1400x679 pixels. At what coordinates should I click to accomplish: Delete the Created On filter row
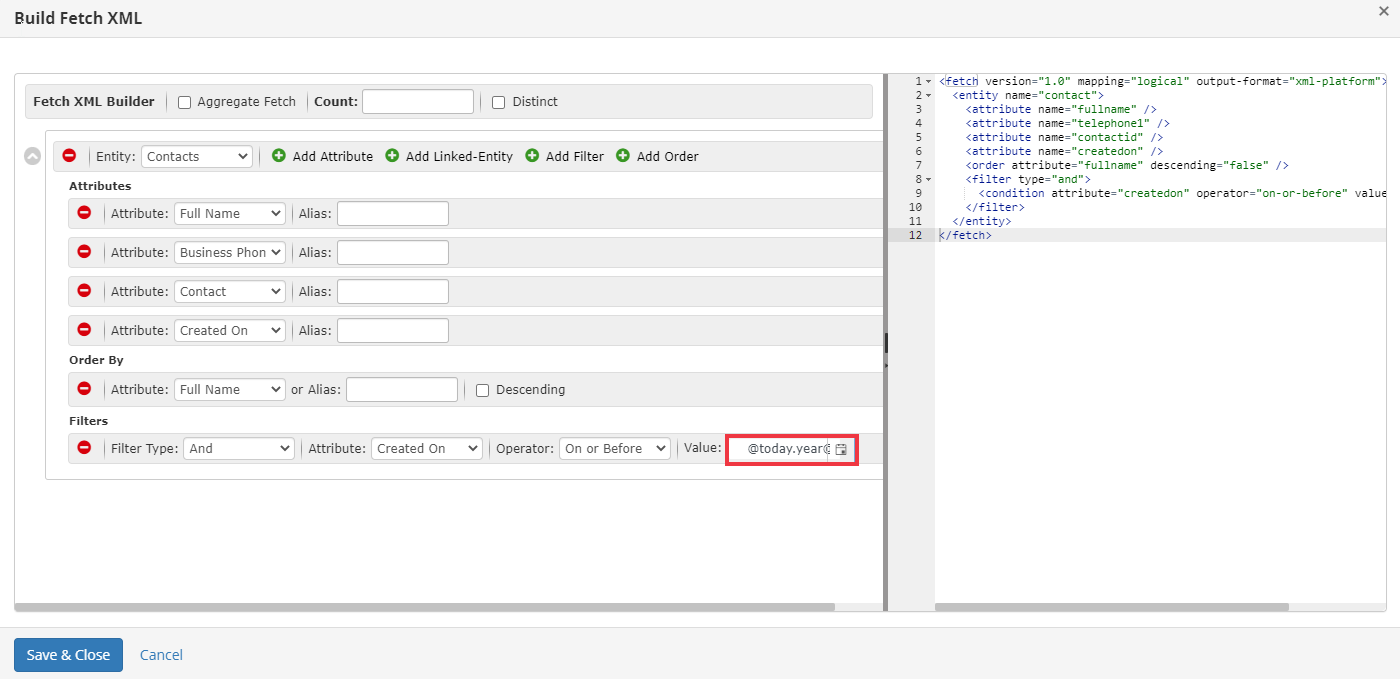point(84,448)
